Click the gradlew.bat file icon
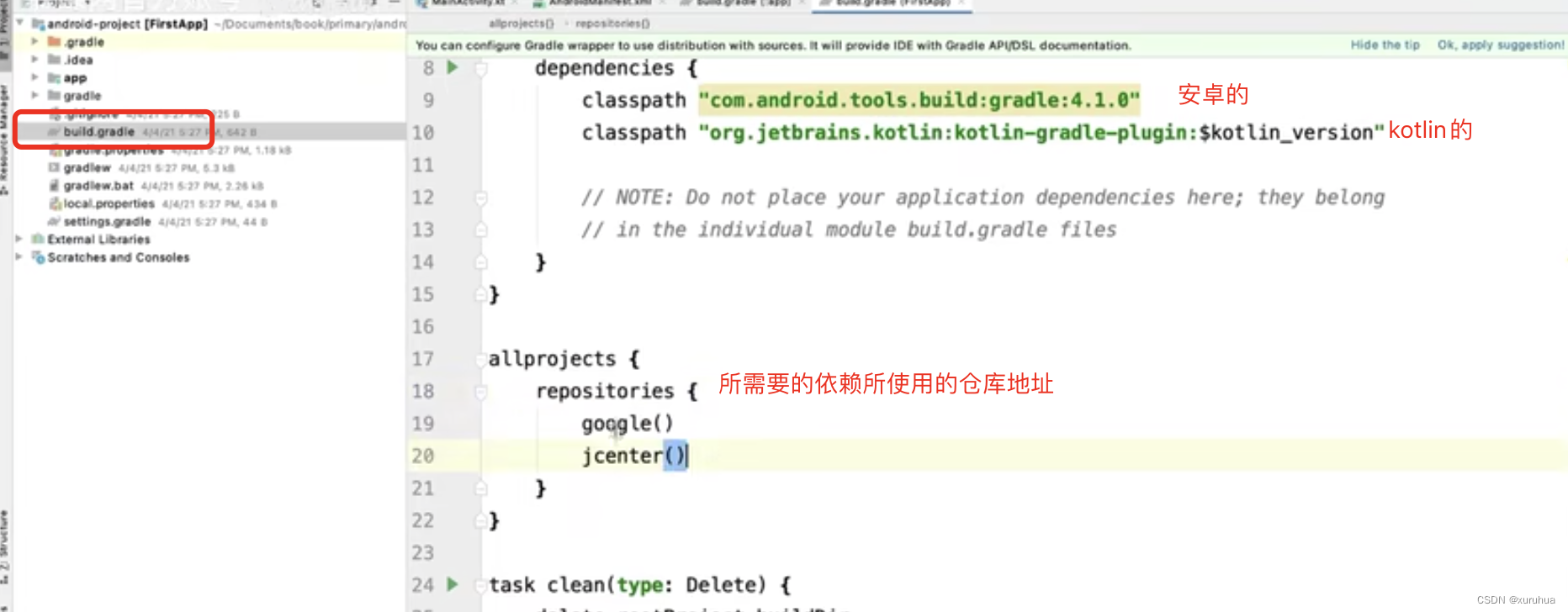The image size is (1568, 612). point(54,186)
